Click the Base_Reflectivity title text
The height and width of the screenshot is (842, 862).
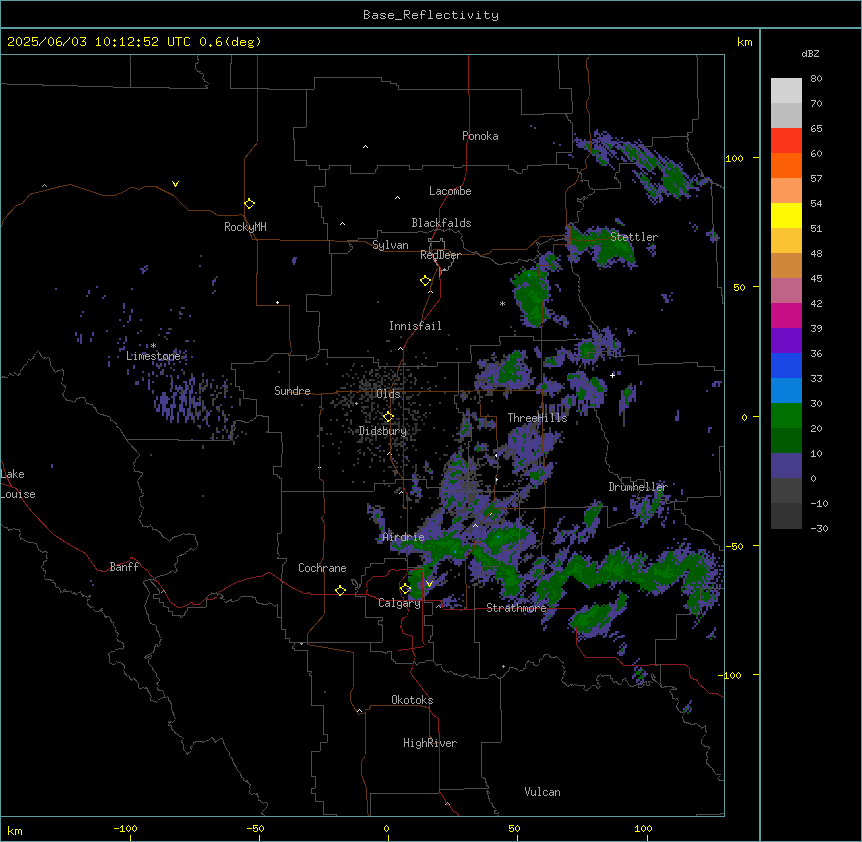pos(431,15)
